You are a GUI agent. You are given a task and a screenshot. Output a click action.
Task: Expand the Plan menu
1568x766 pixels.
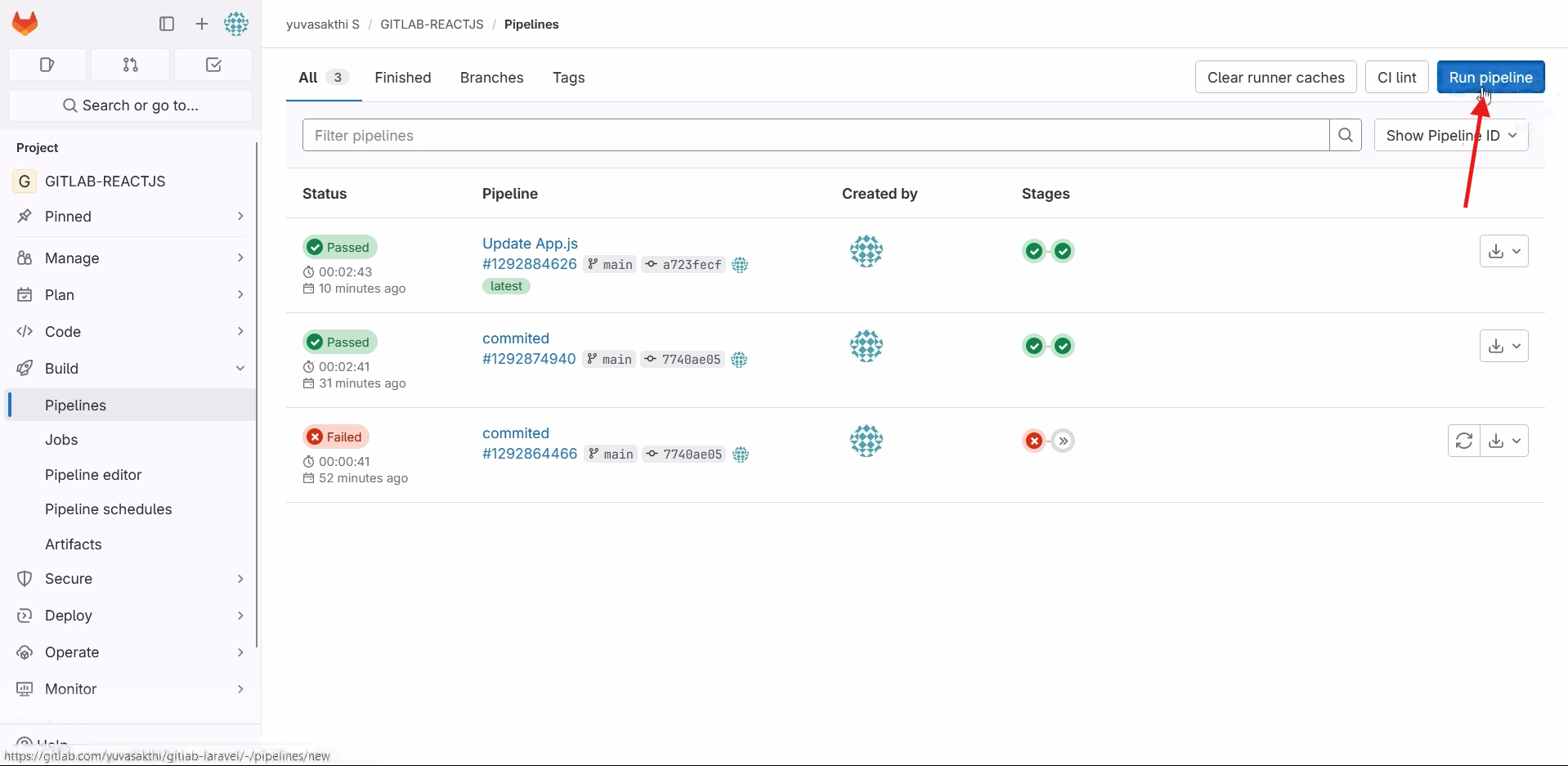131,295
